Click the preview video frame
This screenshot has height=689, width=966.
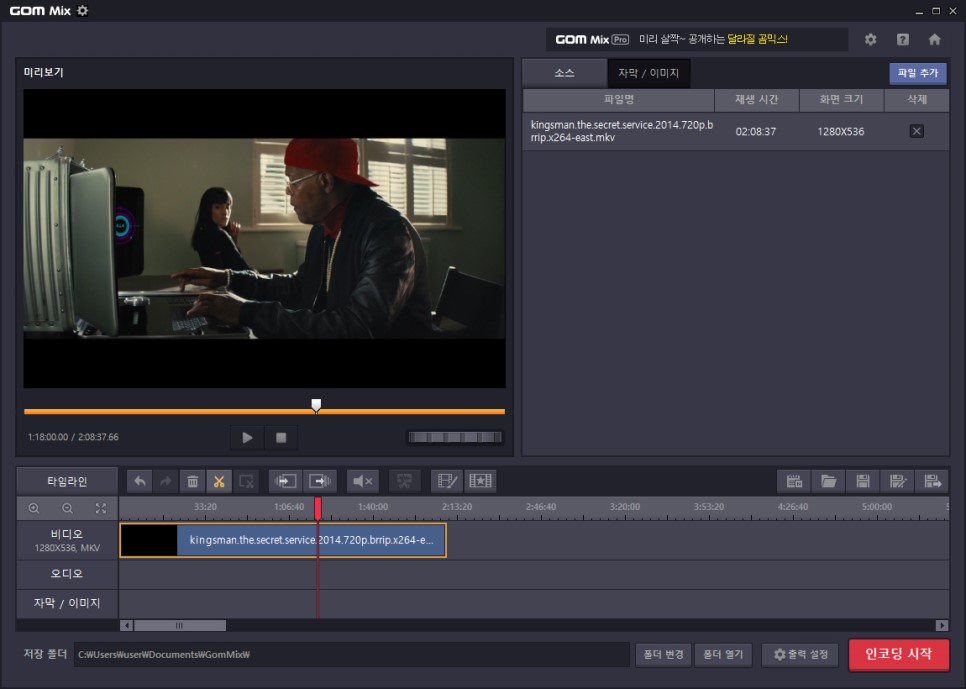click(264, 238)
